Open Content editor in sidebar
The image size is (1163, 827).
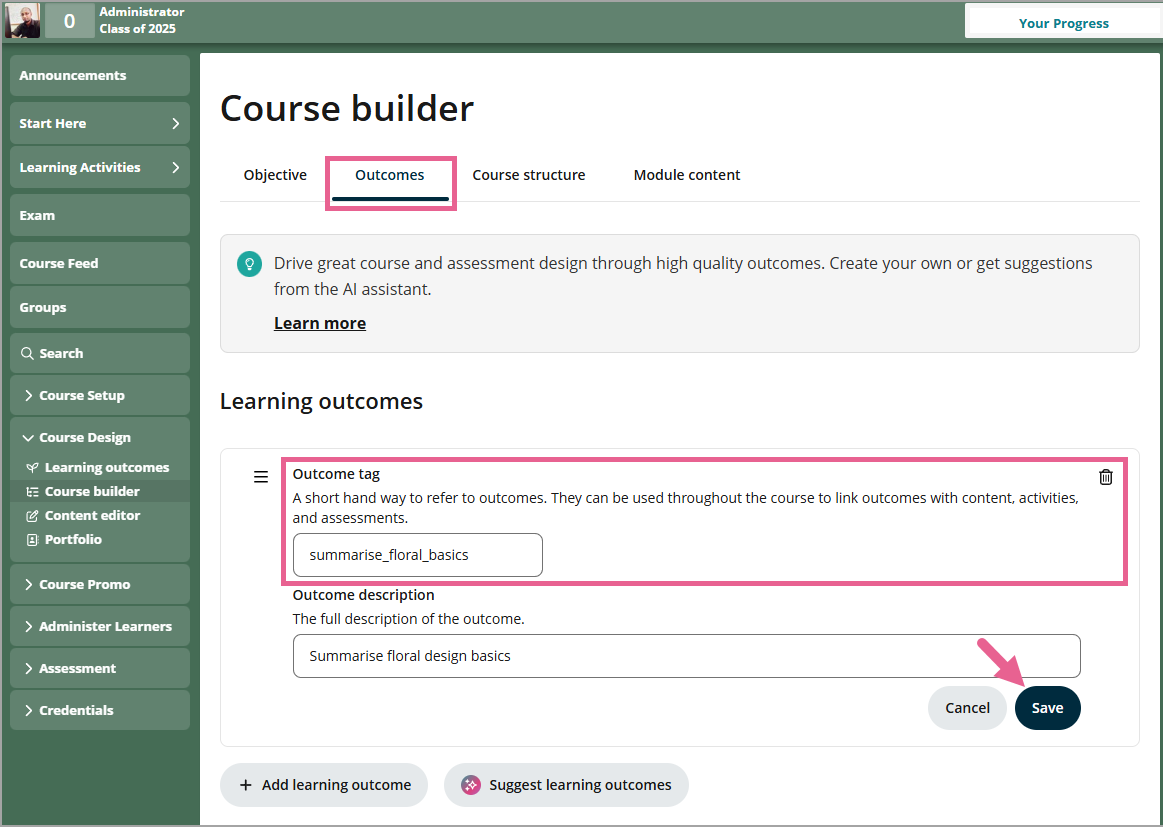tap(92, 515)
